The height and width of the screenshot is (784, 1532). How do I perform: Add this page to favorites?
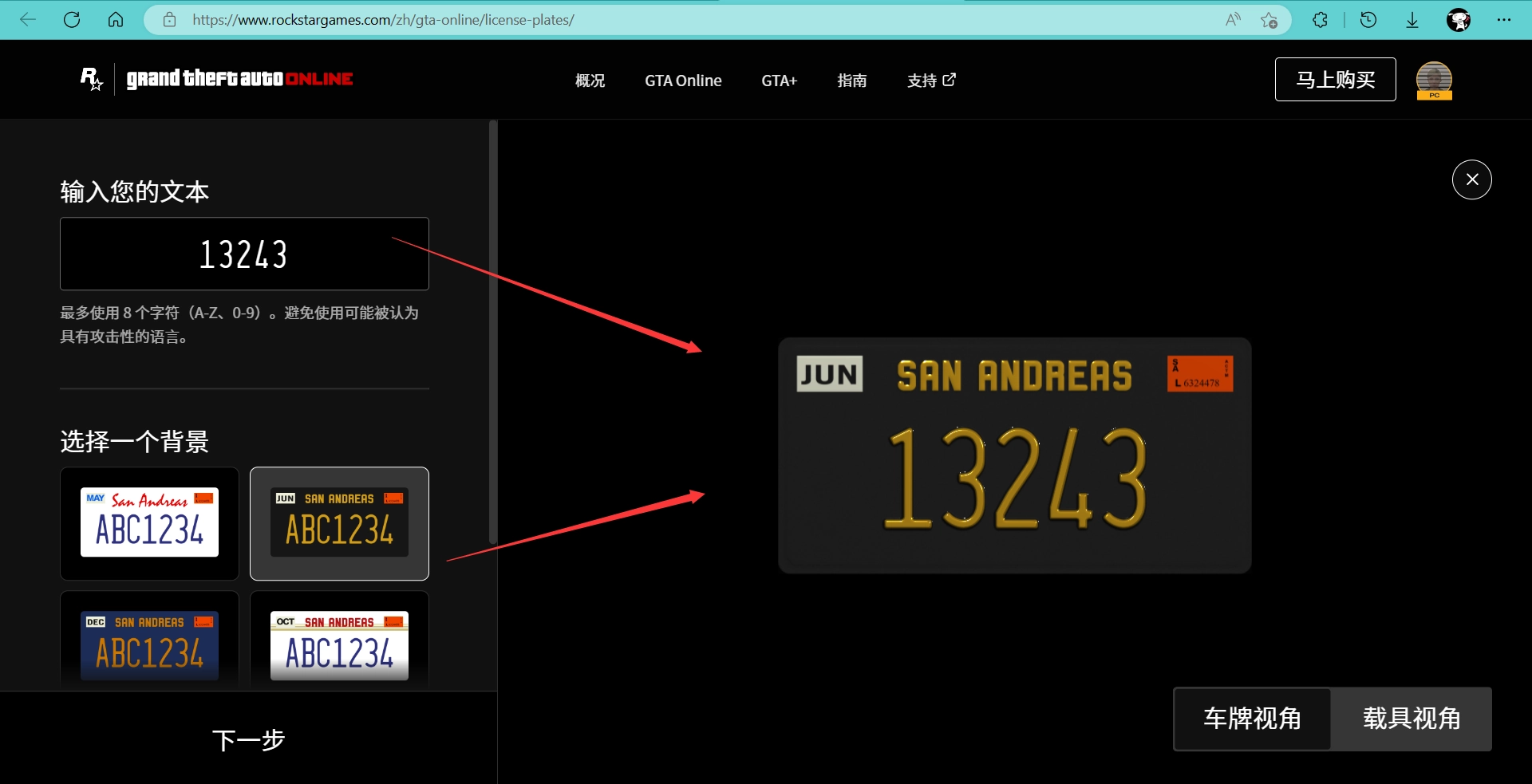[x=1269, y=20]
